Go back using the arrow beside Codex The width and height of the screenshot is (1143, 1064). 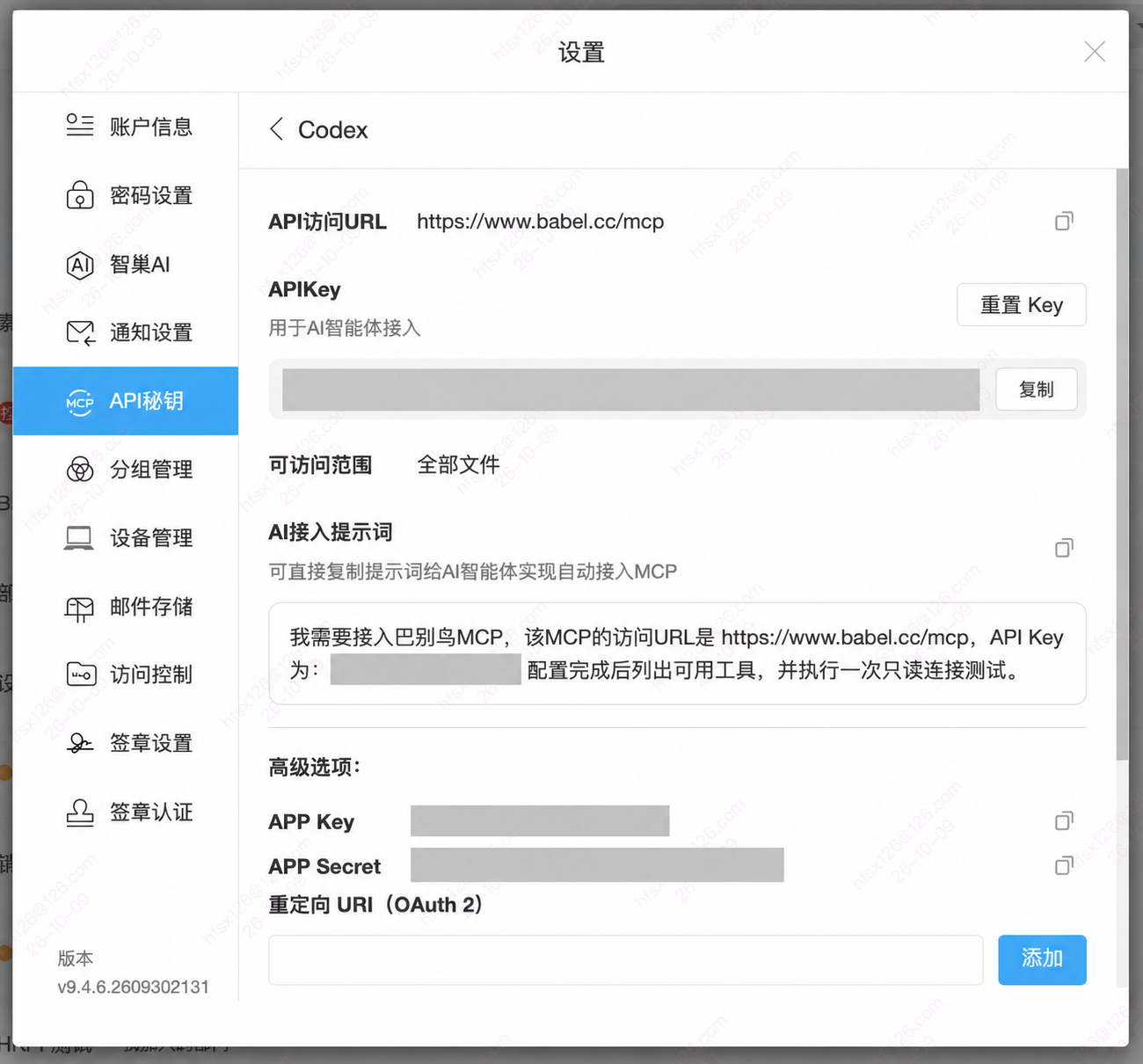[x=276, y=129]
